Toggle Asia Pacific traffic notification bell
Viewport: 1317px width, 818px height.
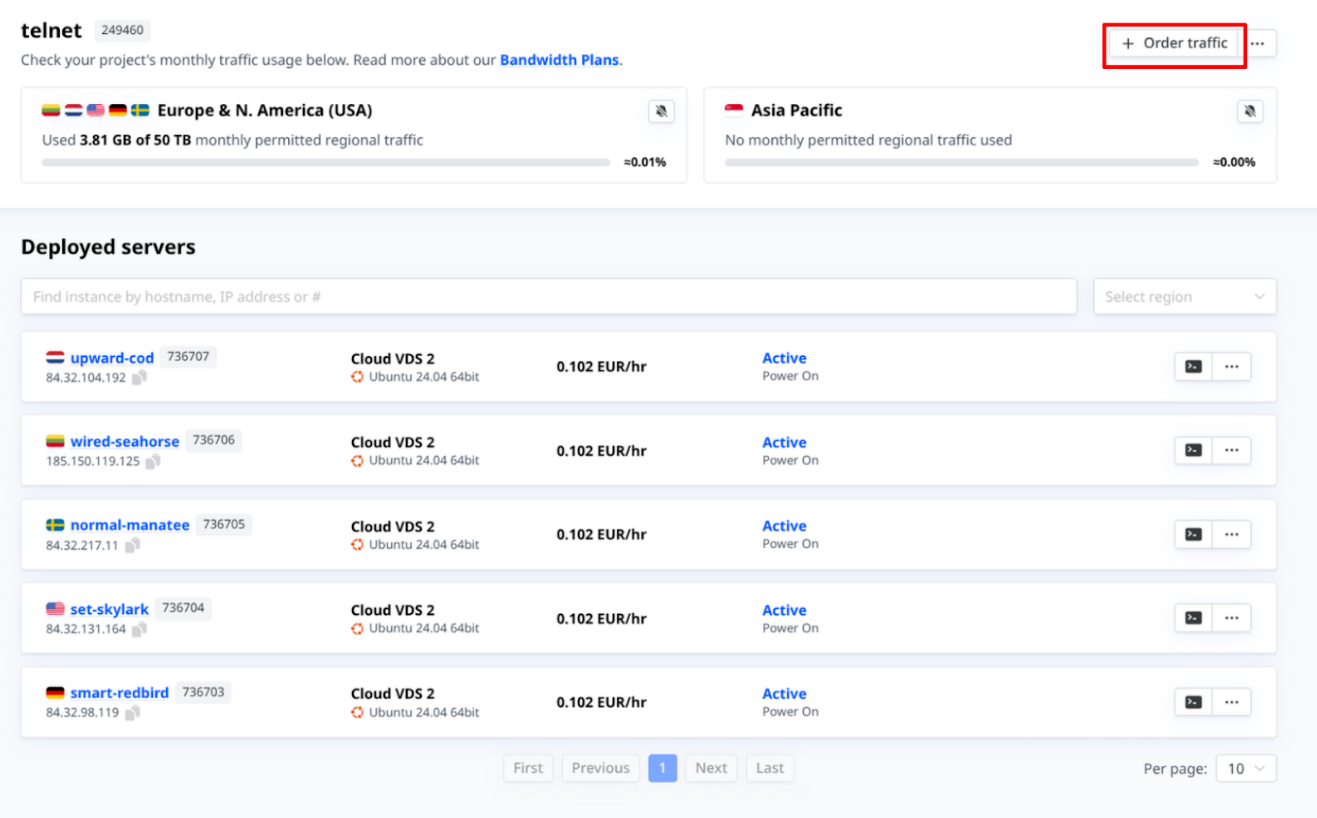click(1249, 111)
